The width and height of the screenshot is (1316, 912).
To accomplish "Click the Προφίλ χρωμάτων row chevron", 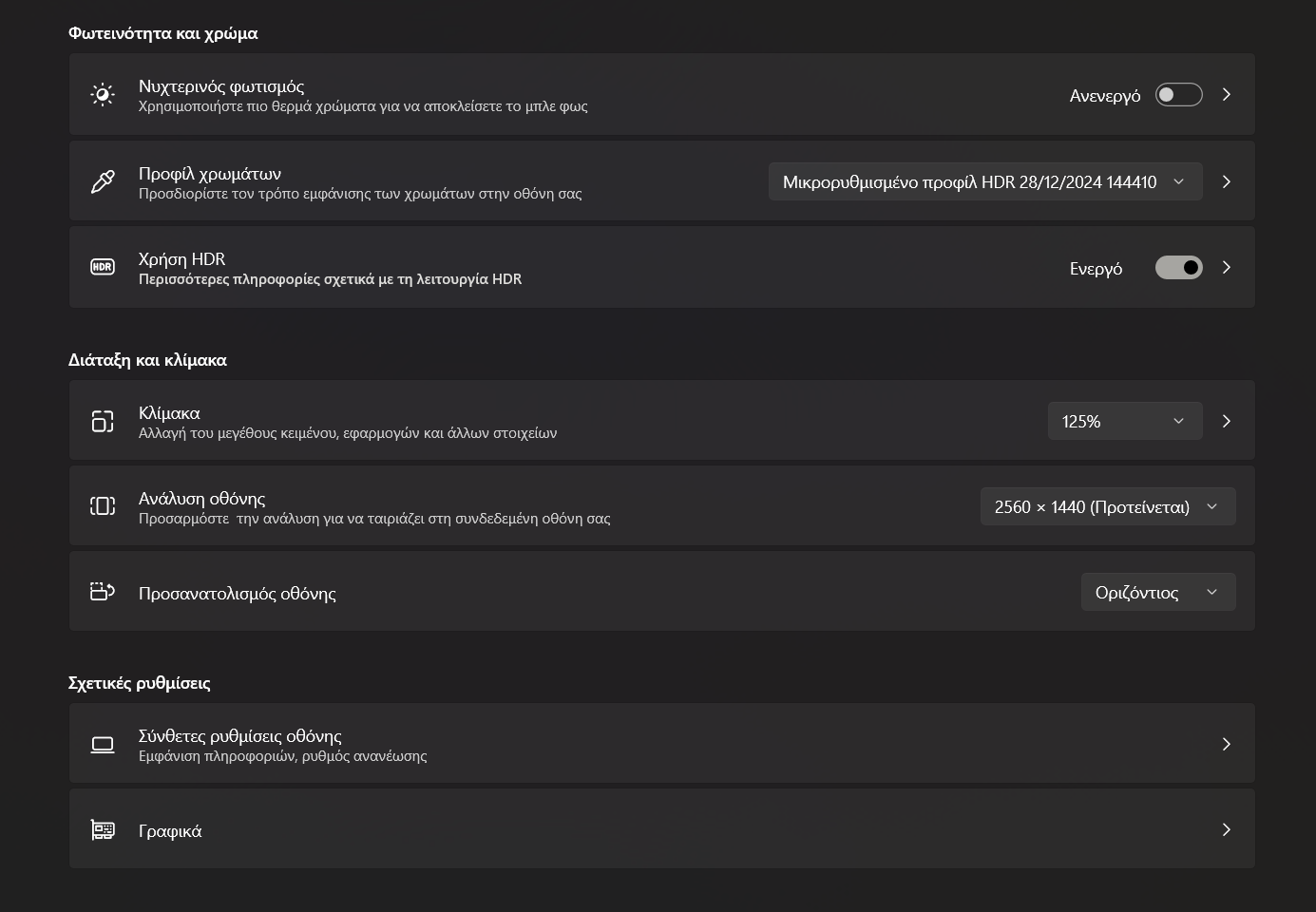I will point(1227,181).
